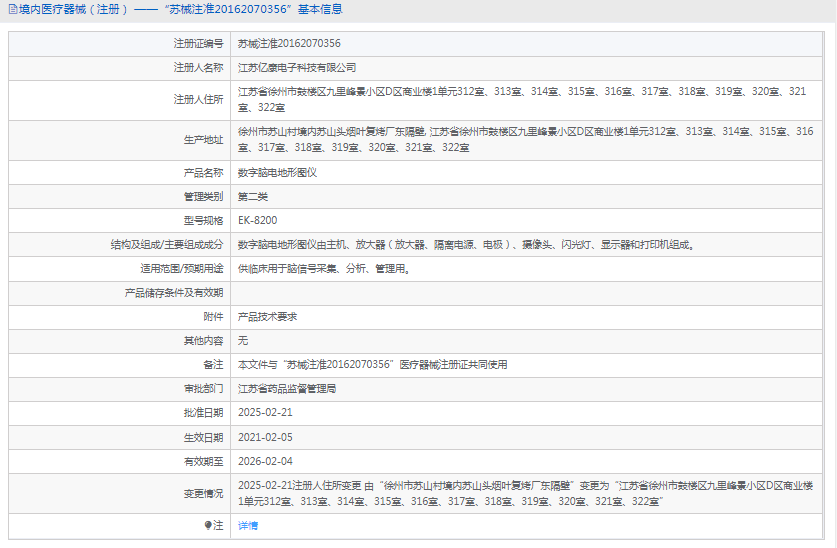
Task: Click the 产品储存条件及有效期 label
Action: [174, 293]
